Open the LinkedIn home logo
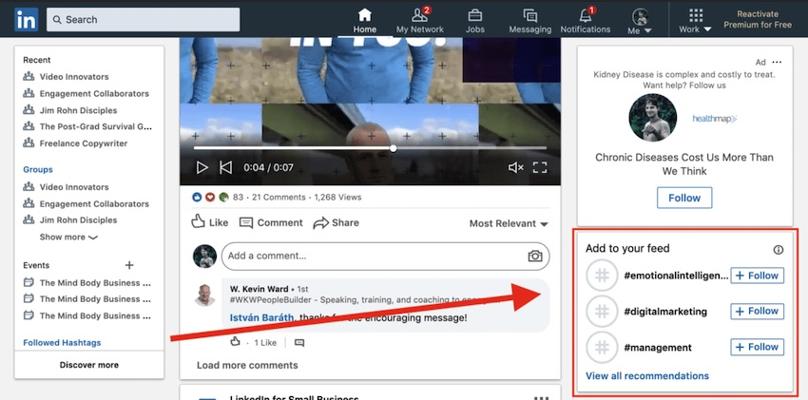808x400 pixels. point(26,20)
